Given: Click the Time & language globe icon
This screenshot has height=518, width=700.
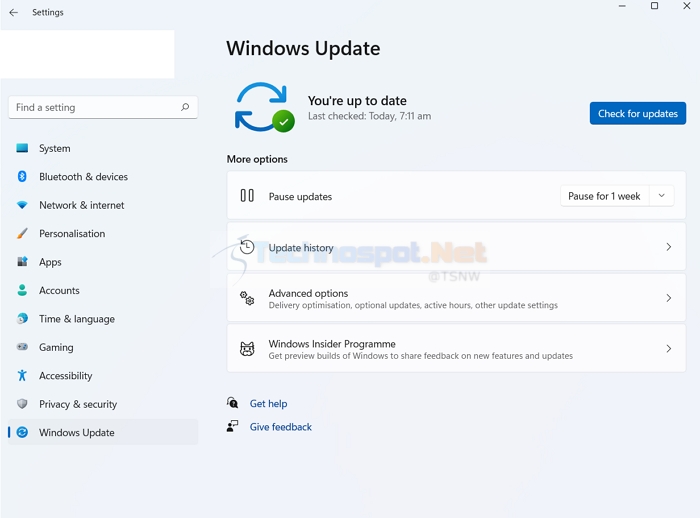Looking at the screenshot, I should point(22,318).
